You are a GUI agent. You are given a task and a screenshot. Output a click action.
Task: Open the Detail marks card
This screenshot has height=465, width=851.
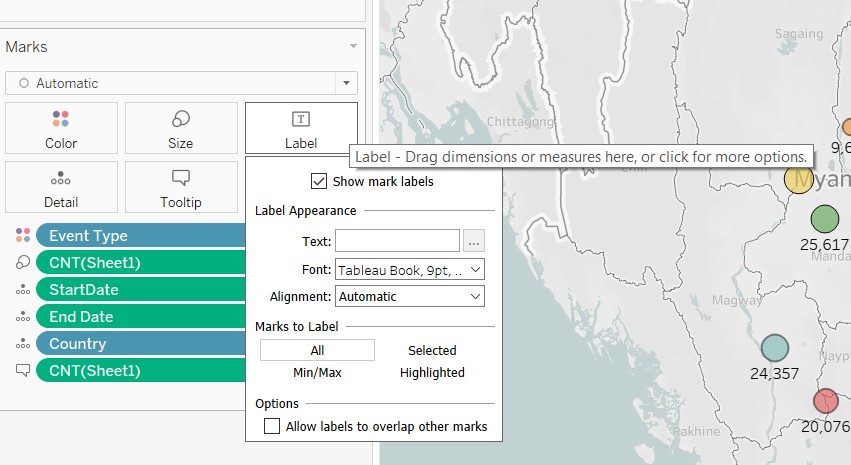click(61, 187)
